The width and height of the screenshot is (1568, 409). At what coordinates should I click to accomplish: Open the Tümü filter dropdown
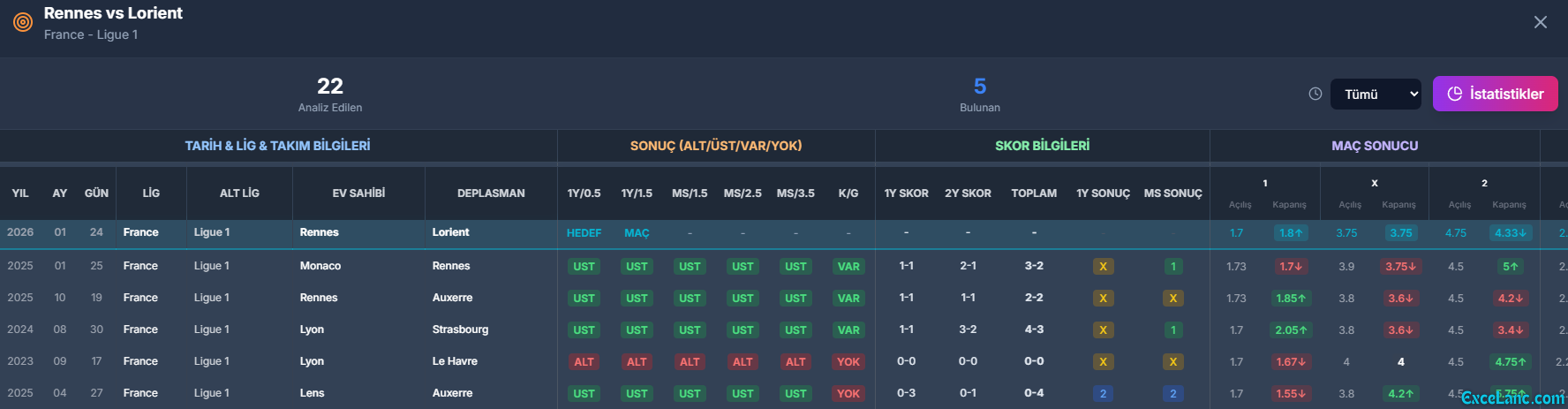point(1376,94)
